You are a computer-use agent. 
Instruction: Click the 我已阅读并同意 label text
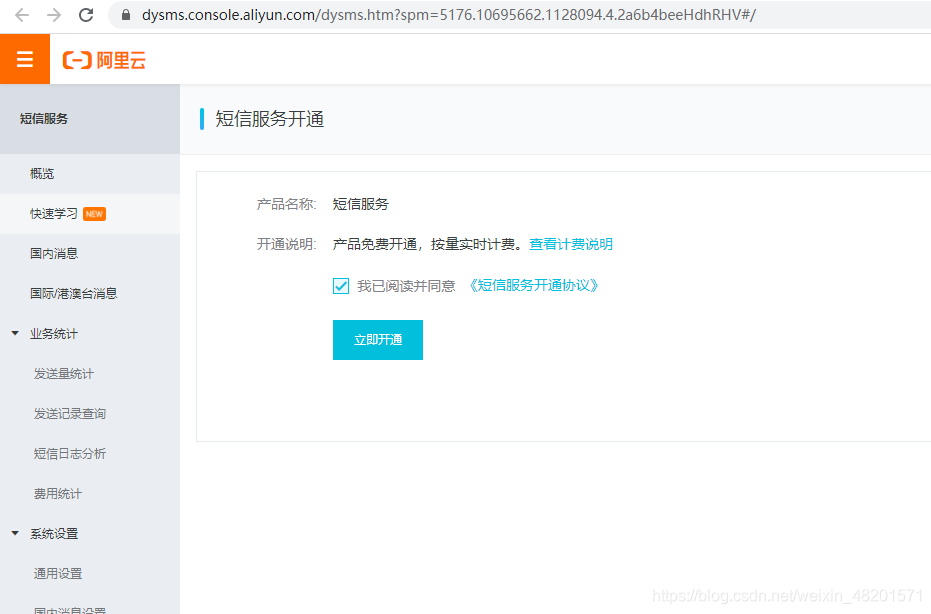point(406,286)
